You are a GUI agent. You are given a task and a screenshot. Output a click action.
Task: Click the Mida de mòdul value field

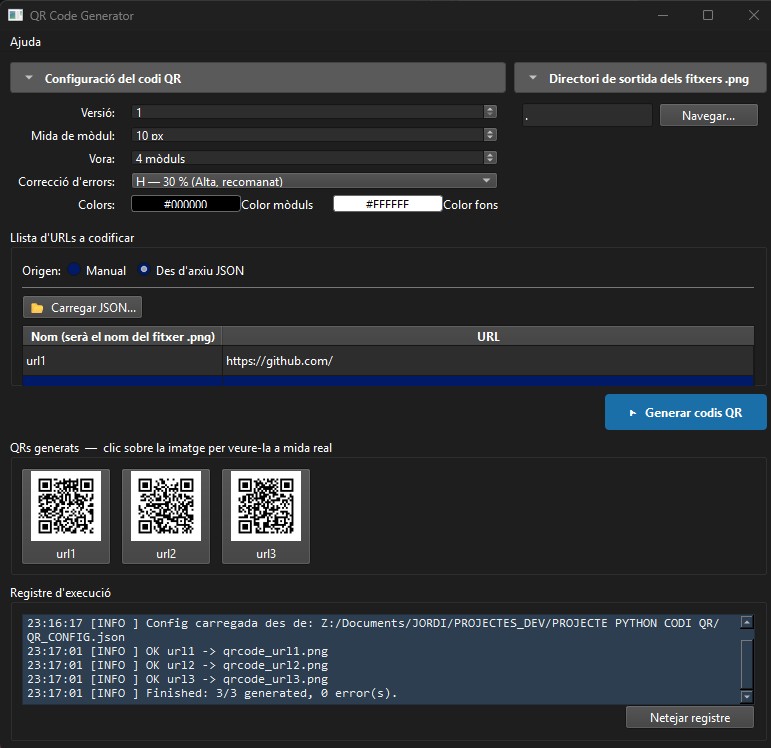pos(308,135)
